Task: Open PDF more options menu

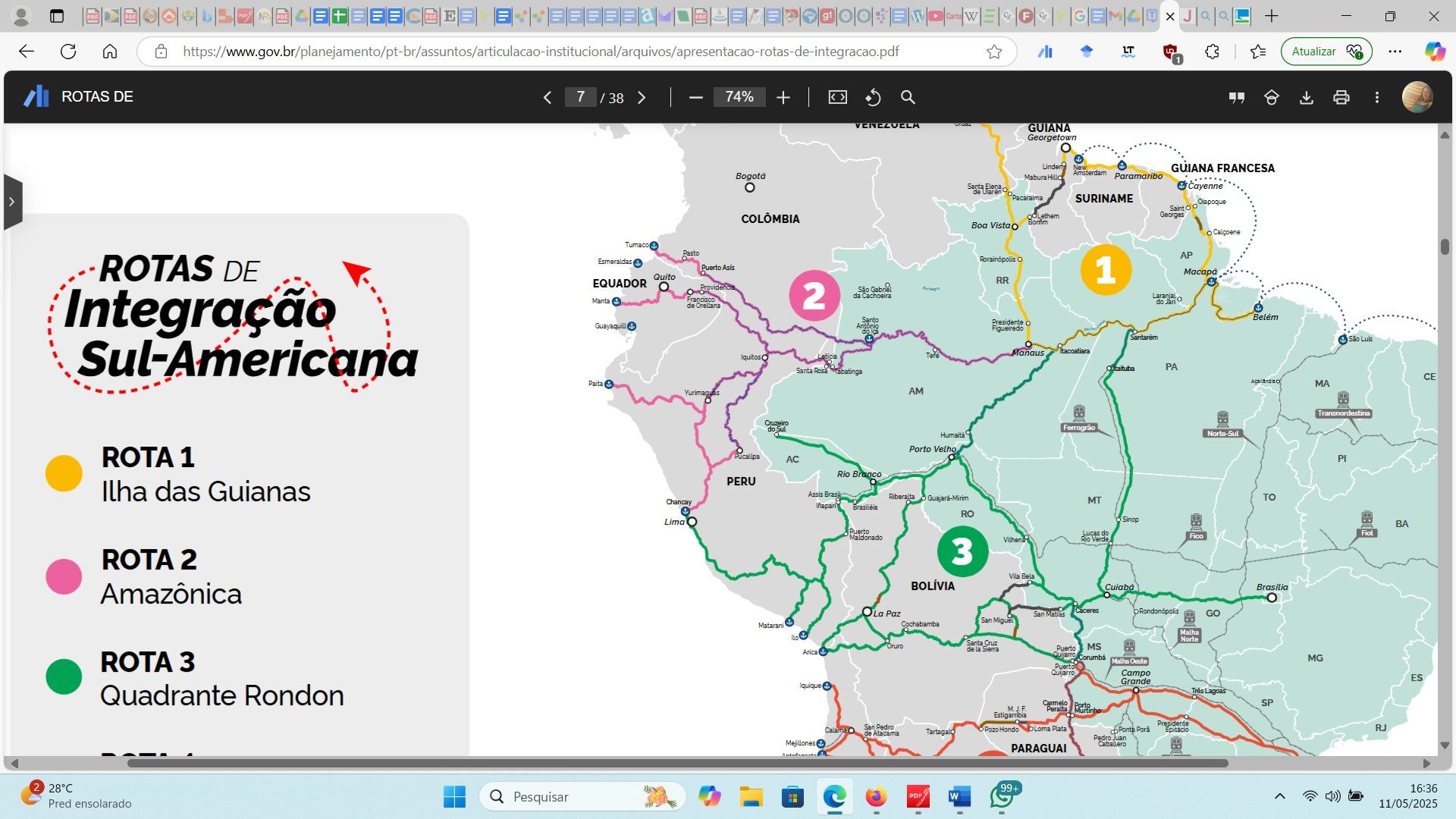Action: pos(1377,97)
